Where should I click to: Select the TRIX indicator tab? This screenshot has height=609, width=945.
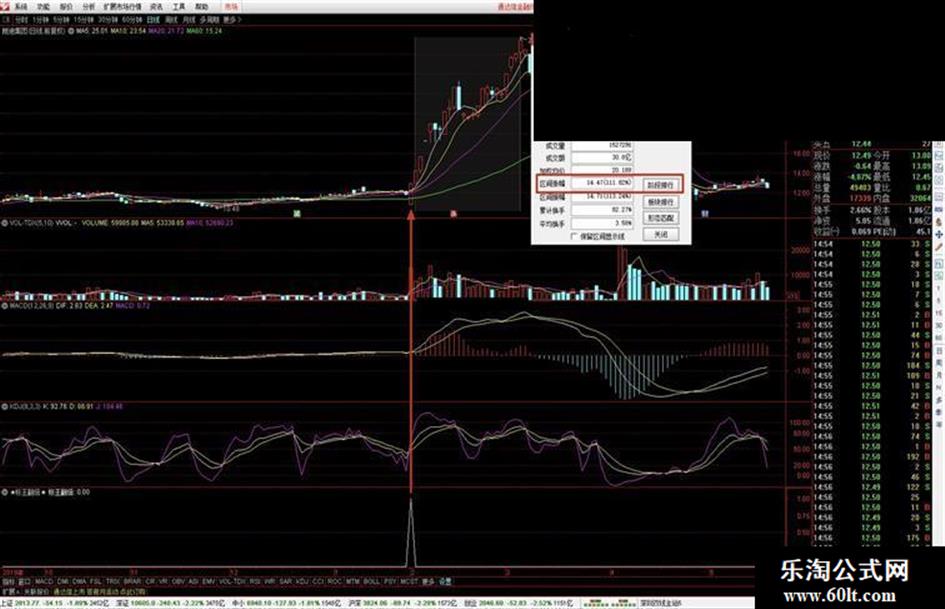coord(113,582)
